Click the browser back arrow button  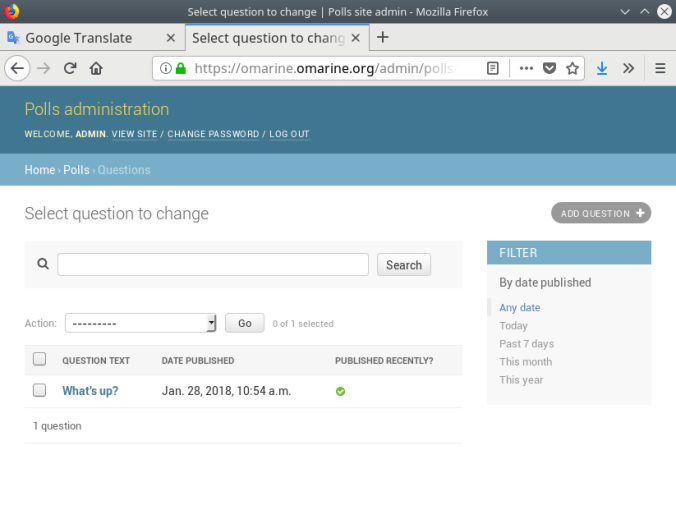click(x=17, y=69)
